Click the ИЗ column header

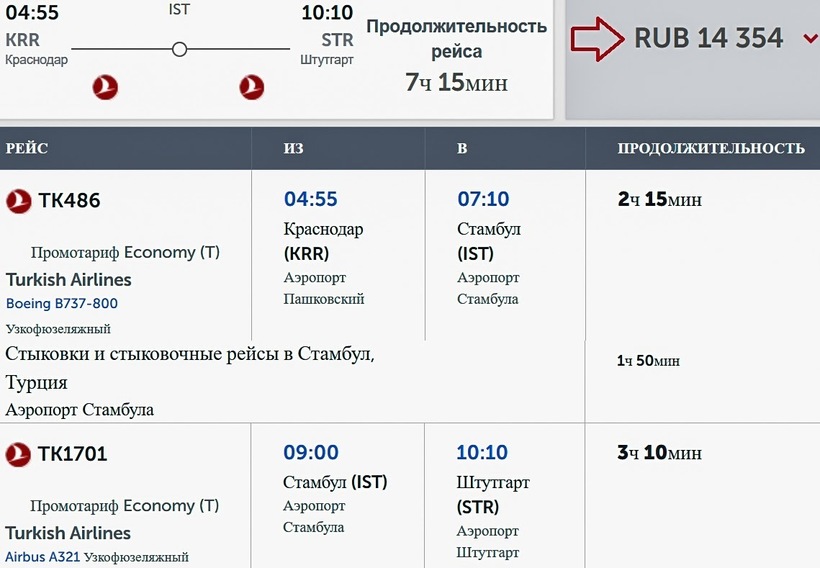[293, 149]
